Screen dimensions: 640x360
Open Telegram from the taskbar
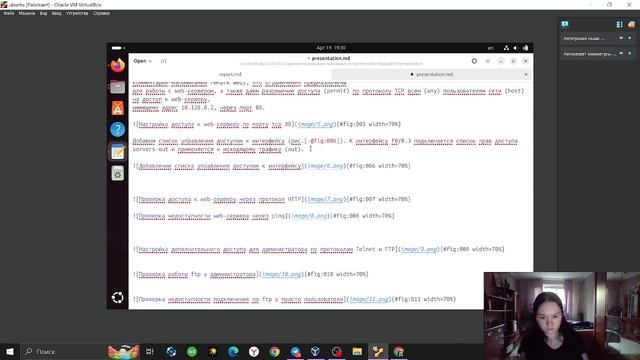pyautogui.click(x=296, y=351)
